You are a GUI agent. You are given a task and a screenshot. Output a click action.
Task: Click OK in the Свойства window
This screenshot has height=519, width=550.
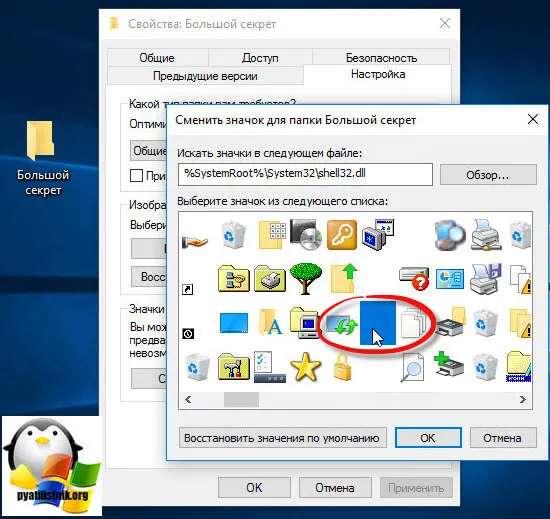coord(254,487)
